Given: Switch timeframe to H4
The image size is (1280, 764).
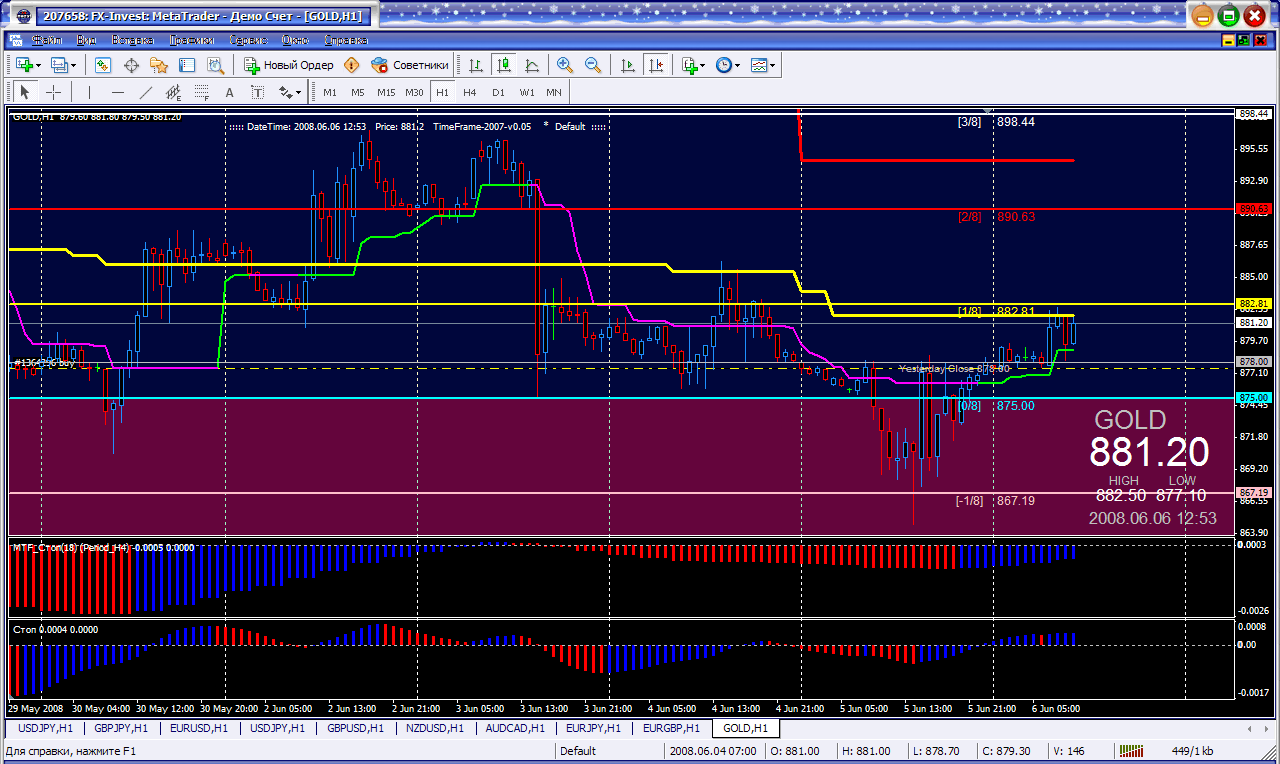Looking at the screenshot, I should (x=470, y=92).
